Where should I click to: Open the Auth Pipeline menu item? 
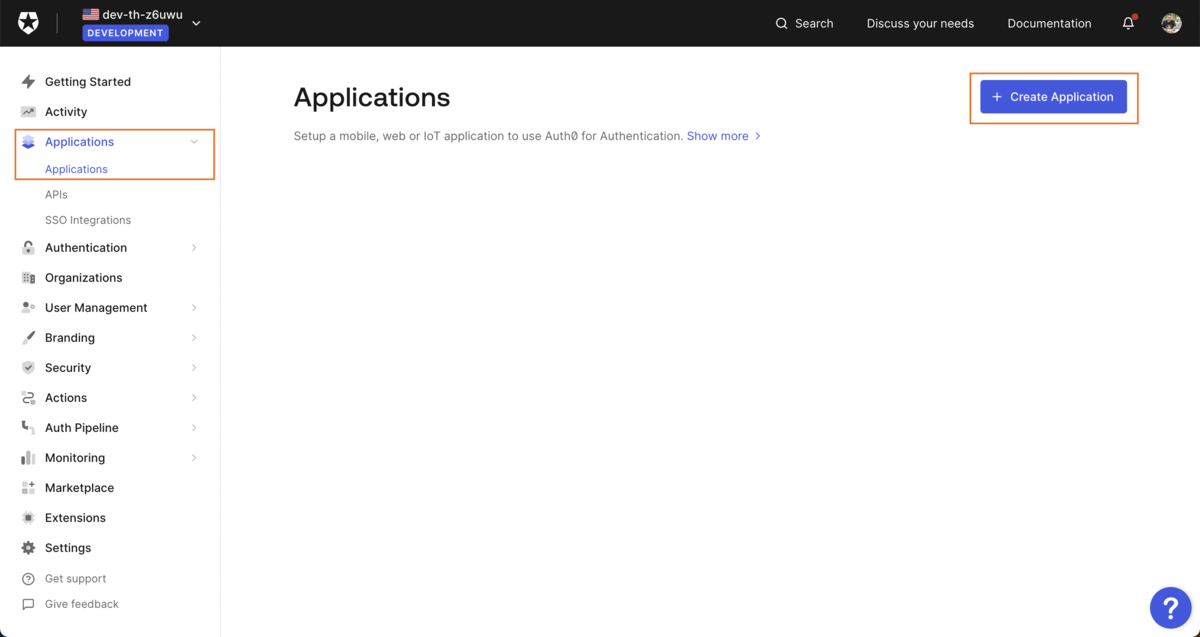pos(82,428)
